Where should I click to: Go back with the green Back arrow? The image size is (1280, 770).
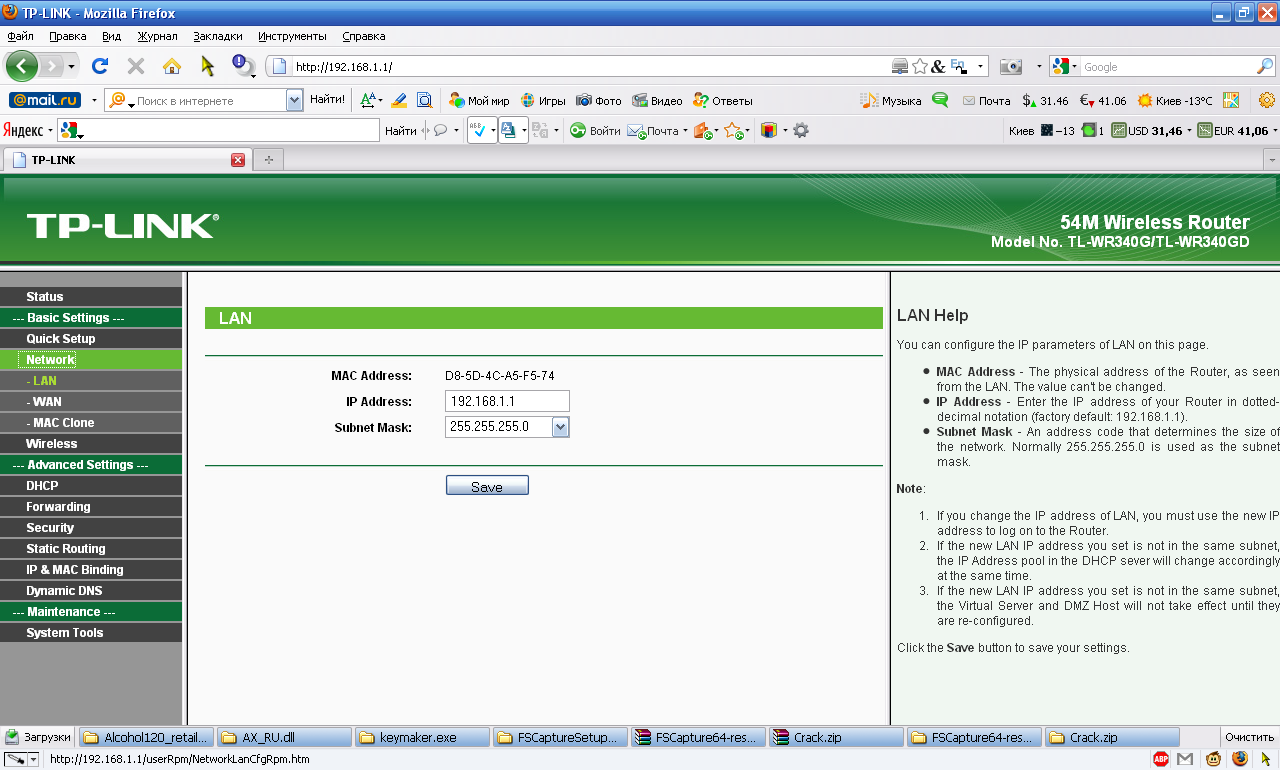[22, 66]
